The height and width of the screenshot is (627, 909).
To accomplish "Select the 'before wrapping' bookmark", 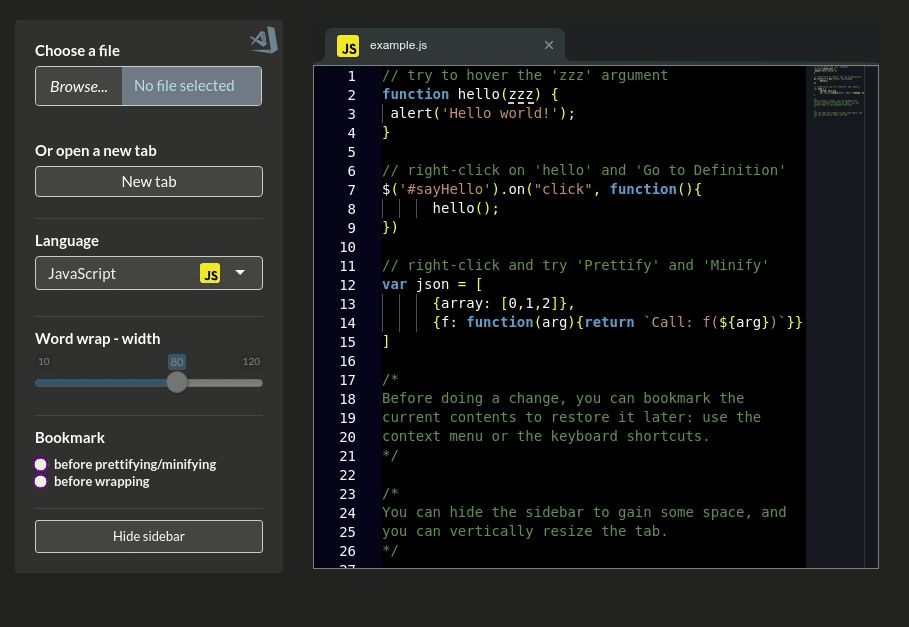I will pyautogui.click(x=41, y=482).
